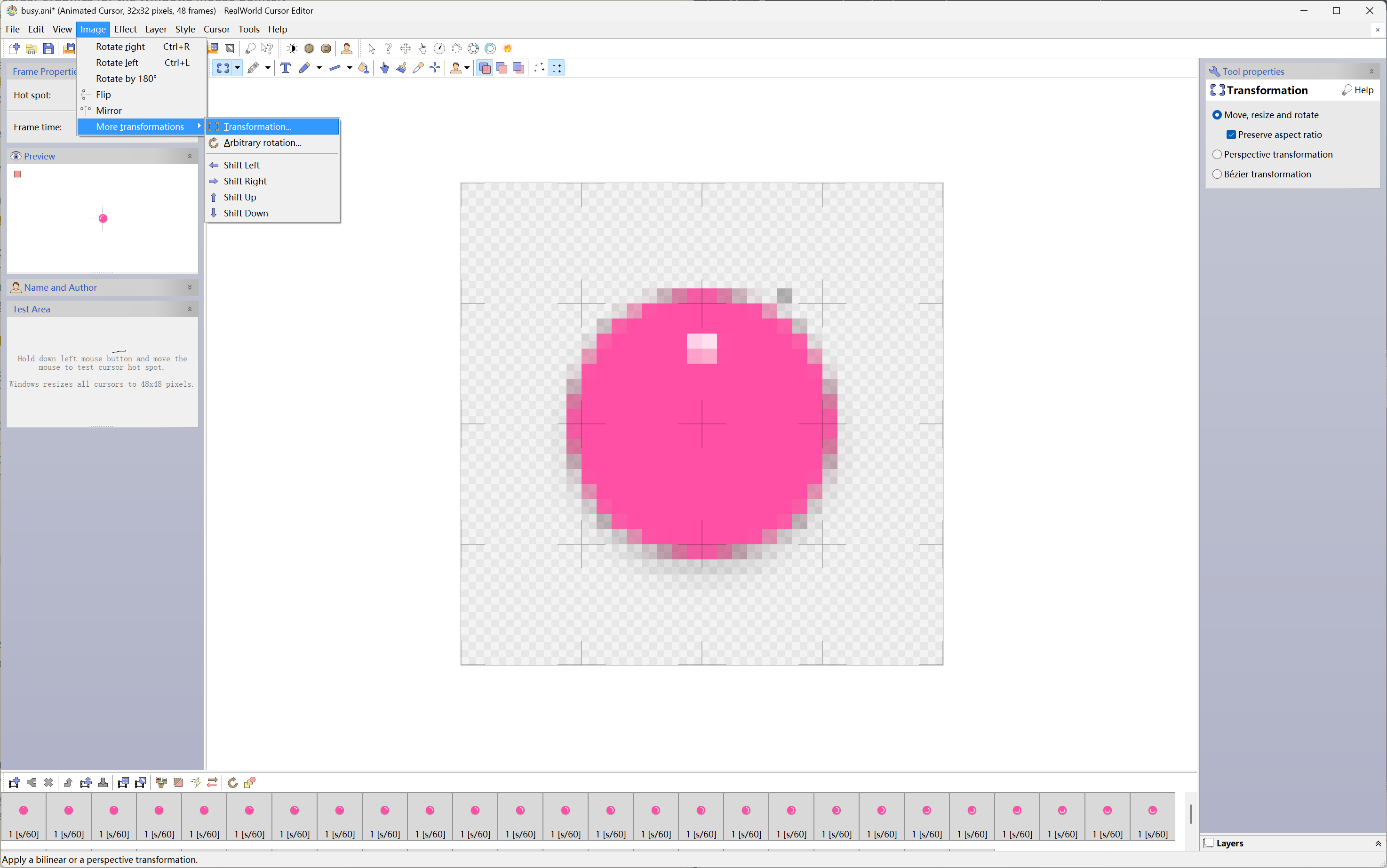
Task: Uncheck Preserve aspect ratio
Action: pos(1231,135)
